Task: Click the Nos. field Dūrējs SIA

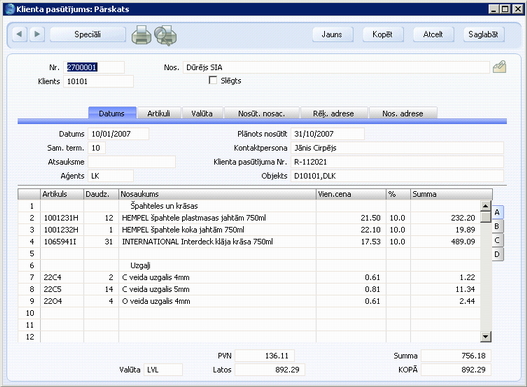Action: click(336, 67)
